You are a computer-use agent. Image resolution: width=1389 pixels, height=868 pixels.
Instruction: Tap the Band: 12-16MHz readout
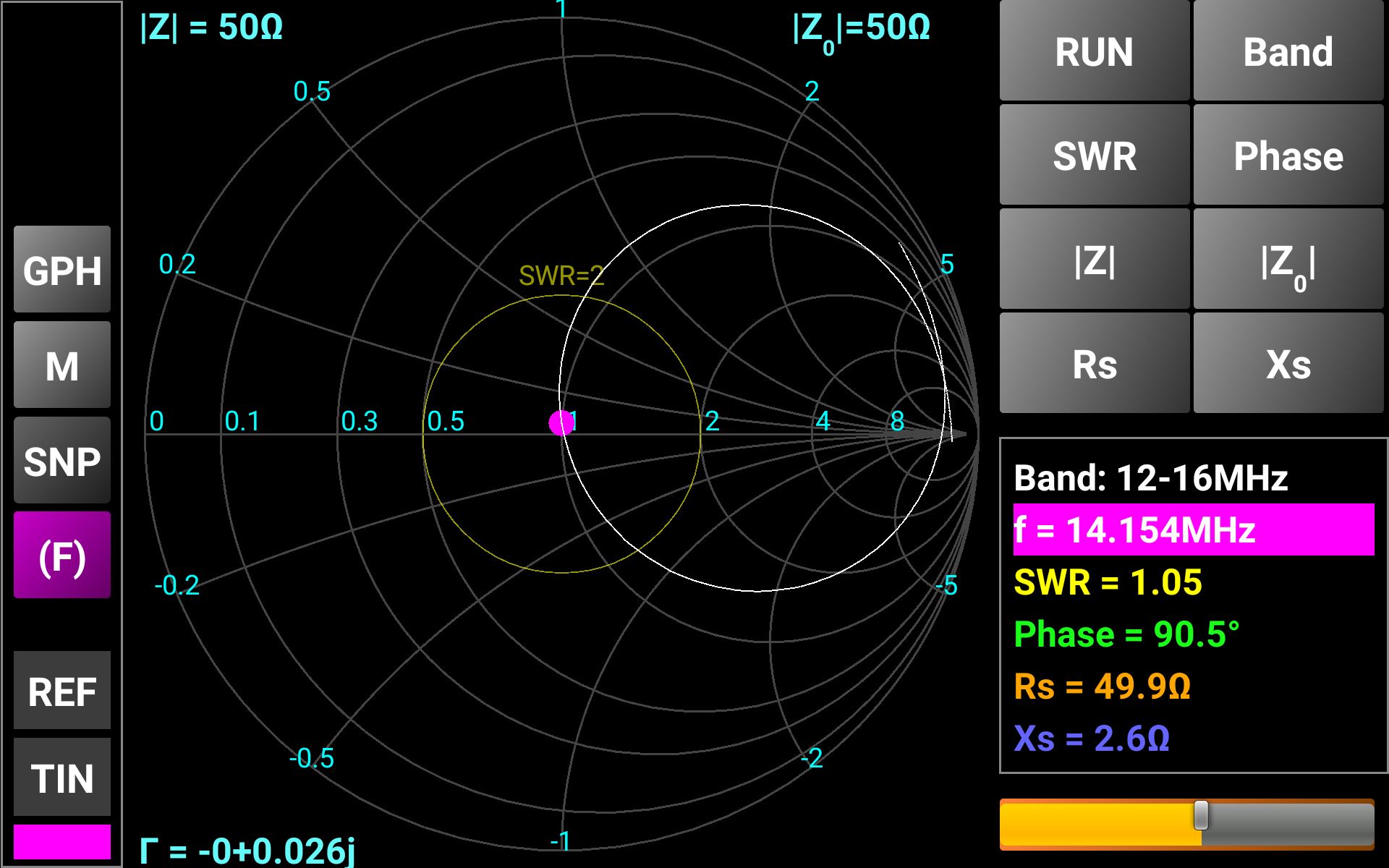(1150, 478)
